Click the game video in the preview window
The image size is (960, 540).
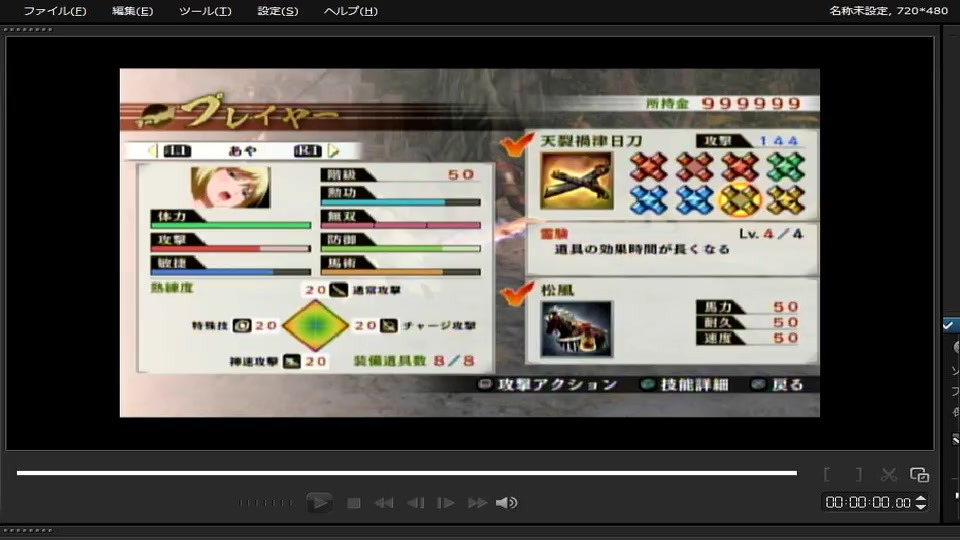pyautogui.click(x=470, y=242)
